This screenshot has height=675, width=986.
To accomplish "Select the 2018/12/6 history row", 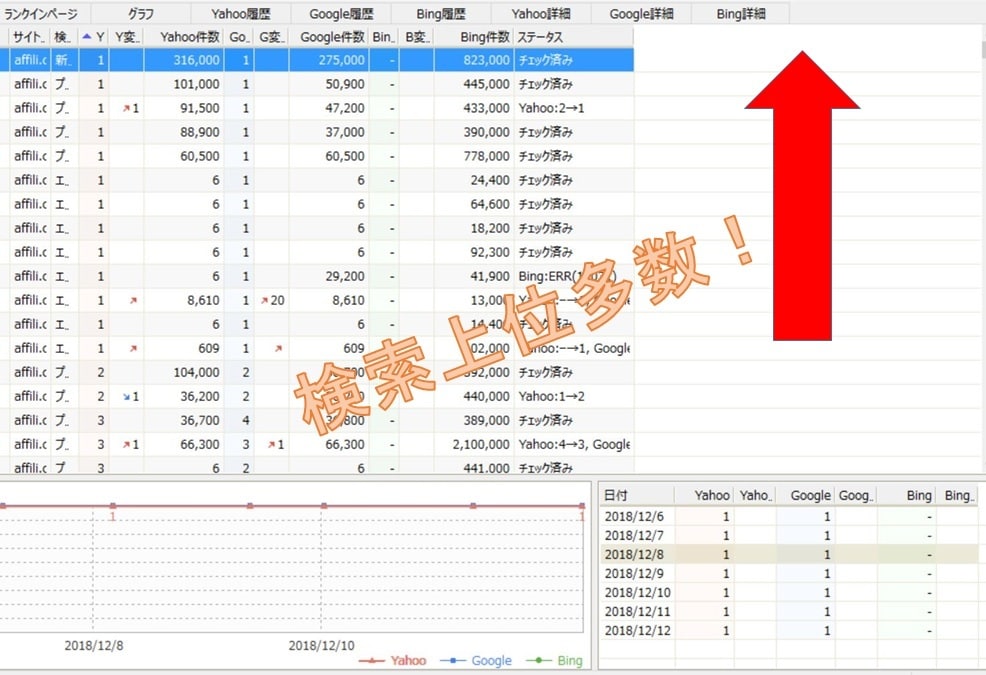I will tap(789, 516).
